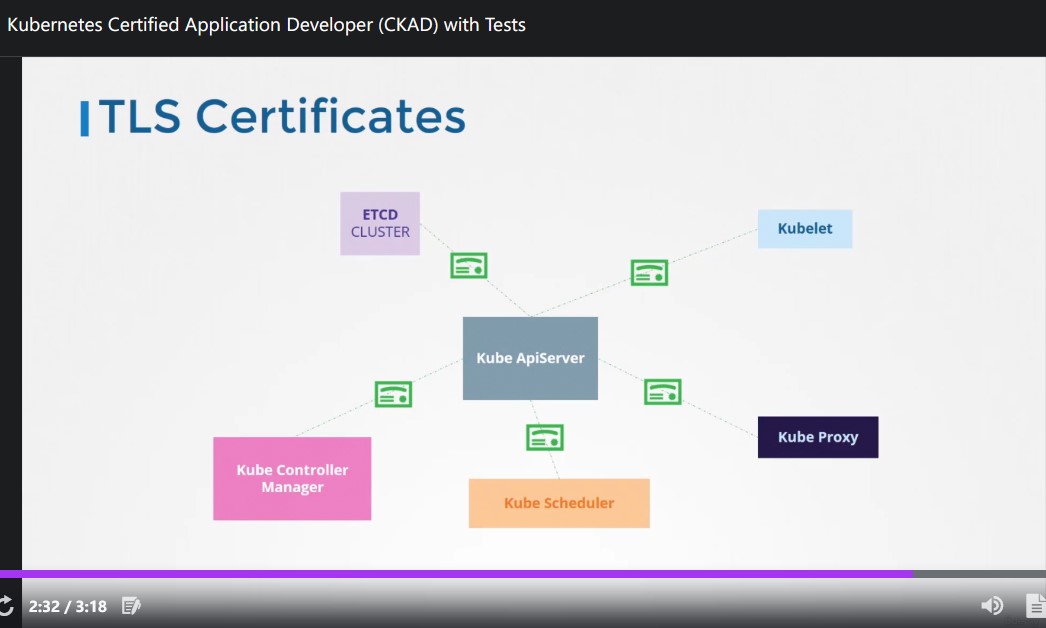Click the Kube Scheduler box
The width and height of the screenshot is (1046, 628).
559,503
